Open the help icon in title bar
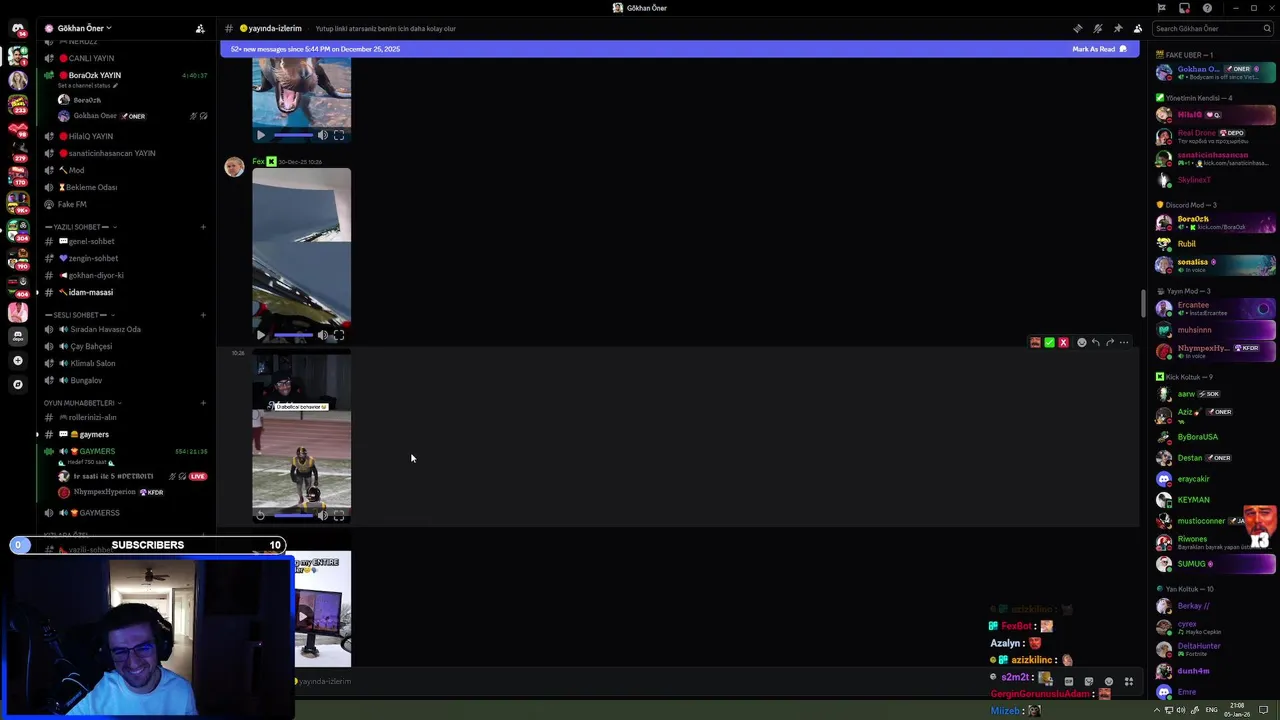 1207,8
